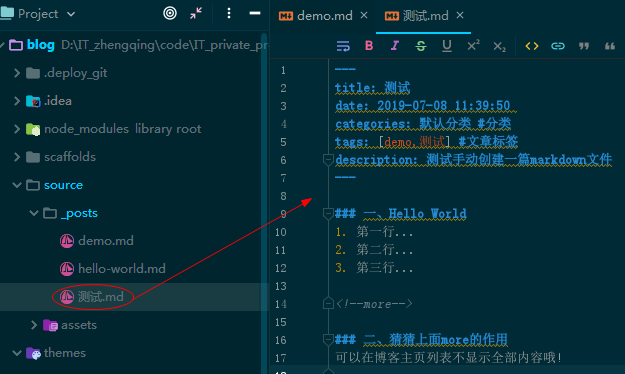Open demo.md in the project tree
This screenshot has height=374, width=625.
point(106,241)
